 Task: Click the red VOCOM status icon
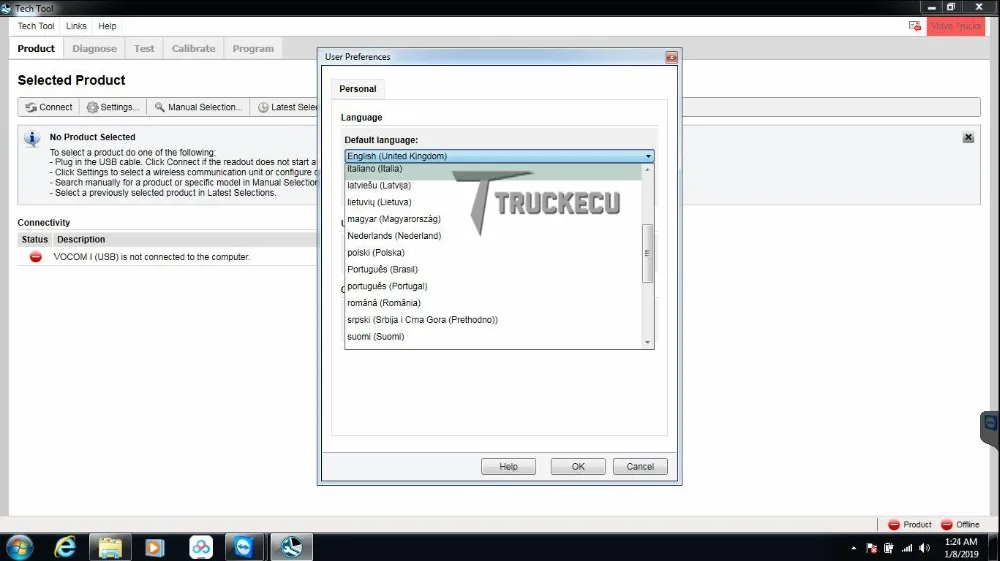tap(36, 257)
